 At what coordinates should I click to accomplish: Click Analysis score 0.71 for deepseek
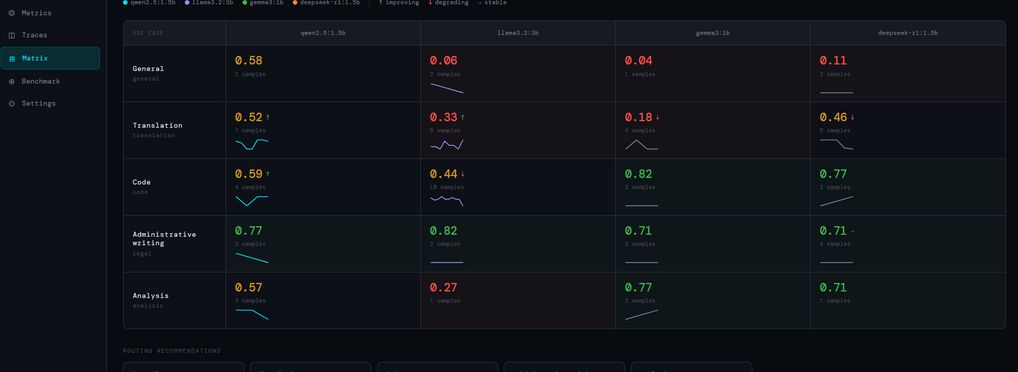pos(834,288)
